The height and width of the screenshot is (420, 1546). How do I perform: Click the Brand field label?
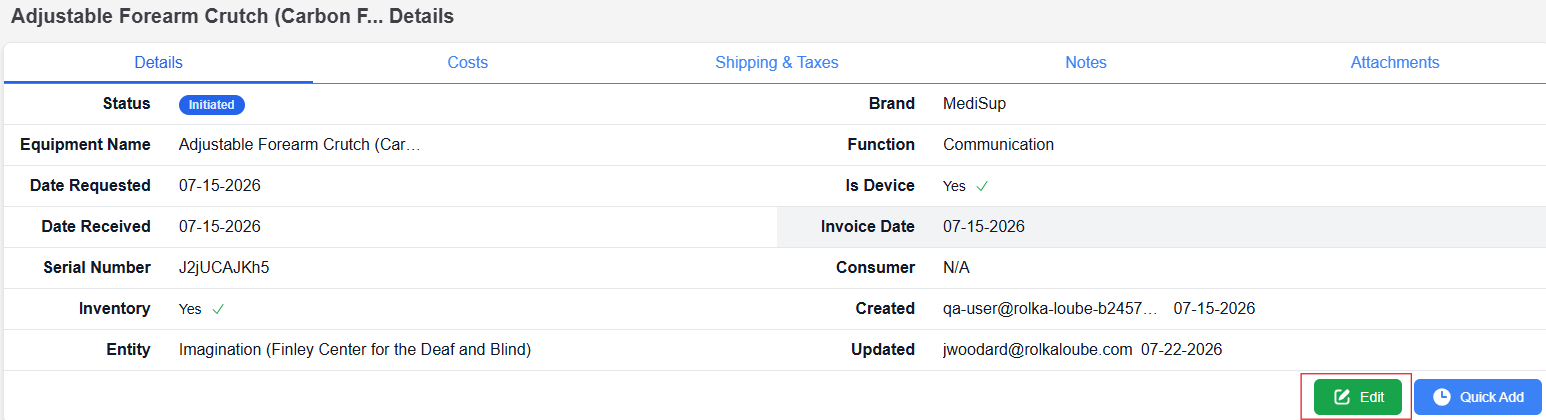tap(892, 104)
